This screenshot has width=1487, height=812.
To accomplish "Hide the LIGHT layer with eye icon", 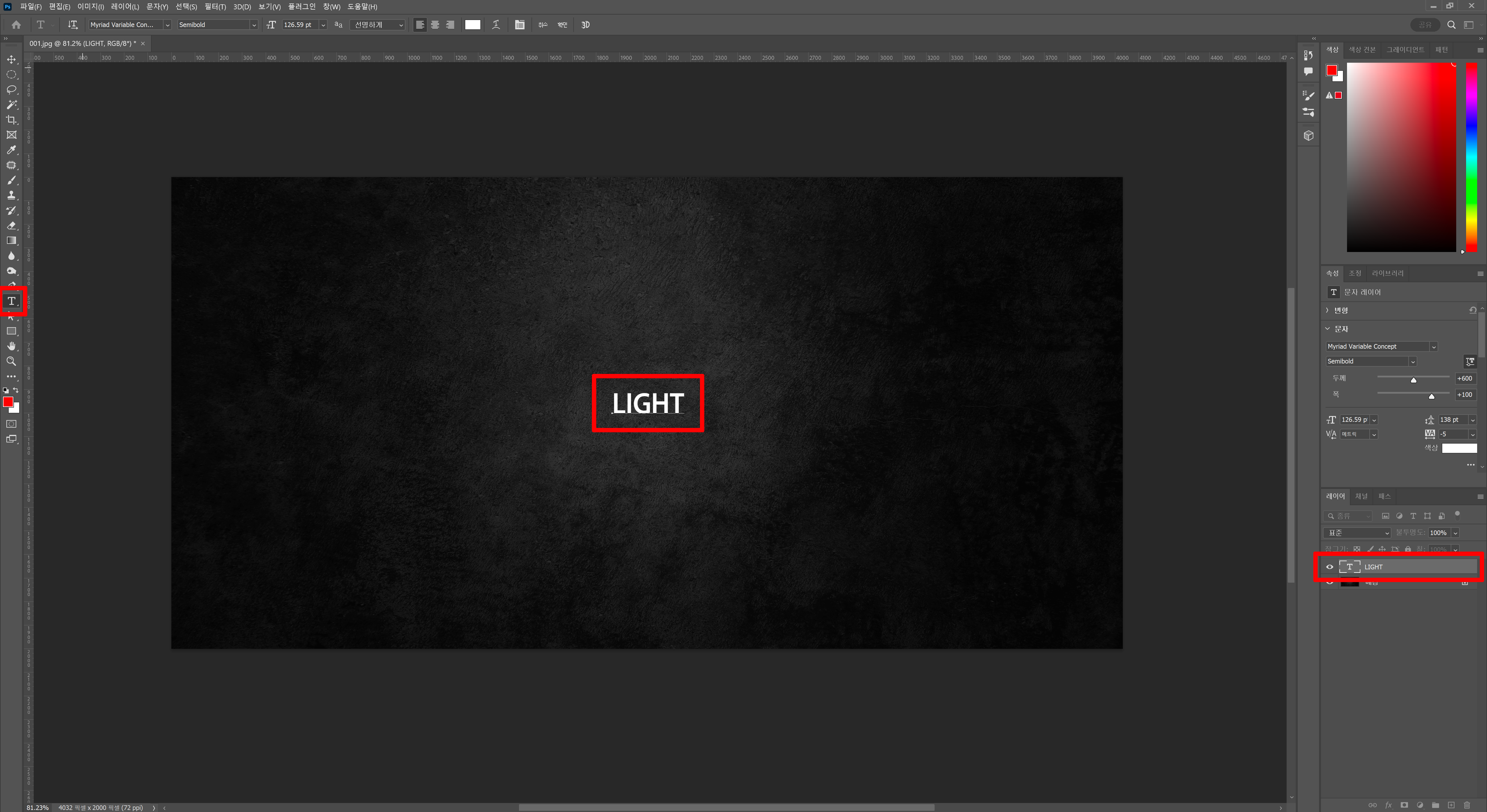I will [x=1329, y=567].
